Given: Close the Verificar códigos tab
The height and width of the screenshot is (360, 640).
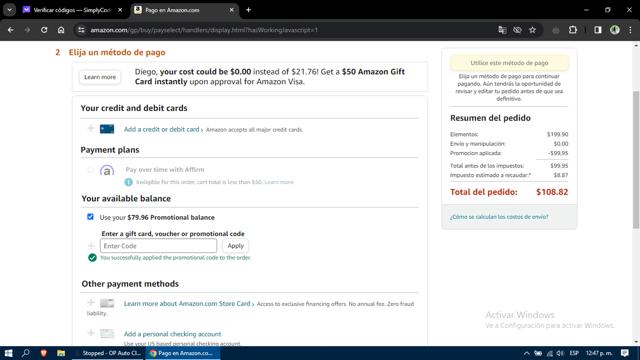Looking at the screenshot, I should tap(120, 10).
